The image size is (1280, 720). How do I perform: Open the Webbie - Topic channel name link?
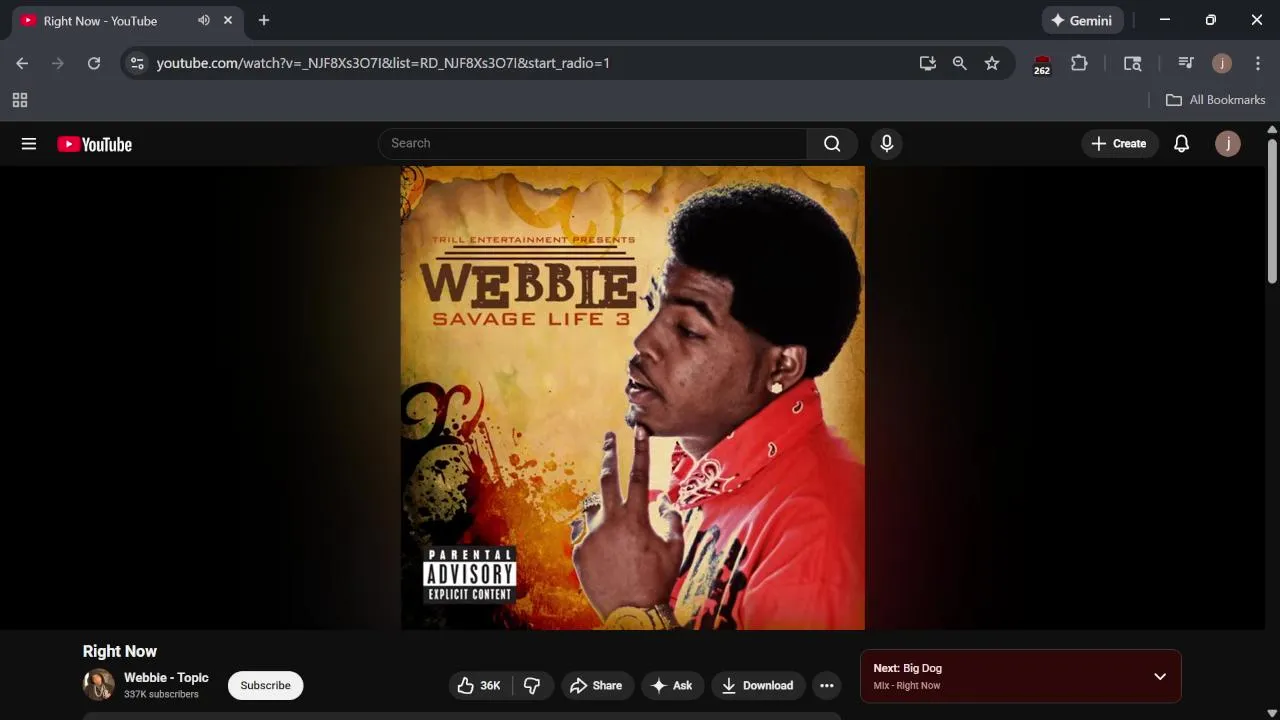[x=166, y=677]
